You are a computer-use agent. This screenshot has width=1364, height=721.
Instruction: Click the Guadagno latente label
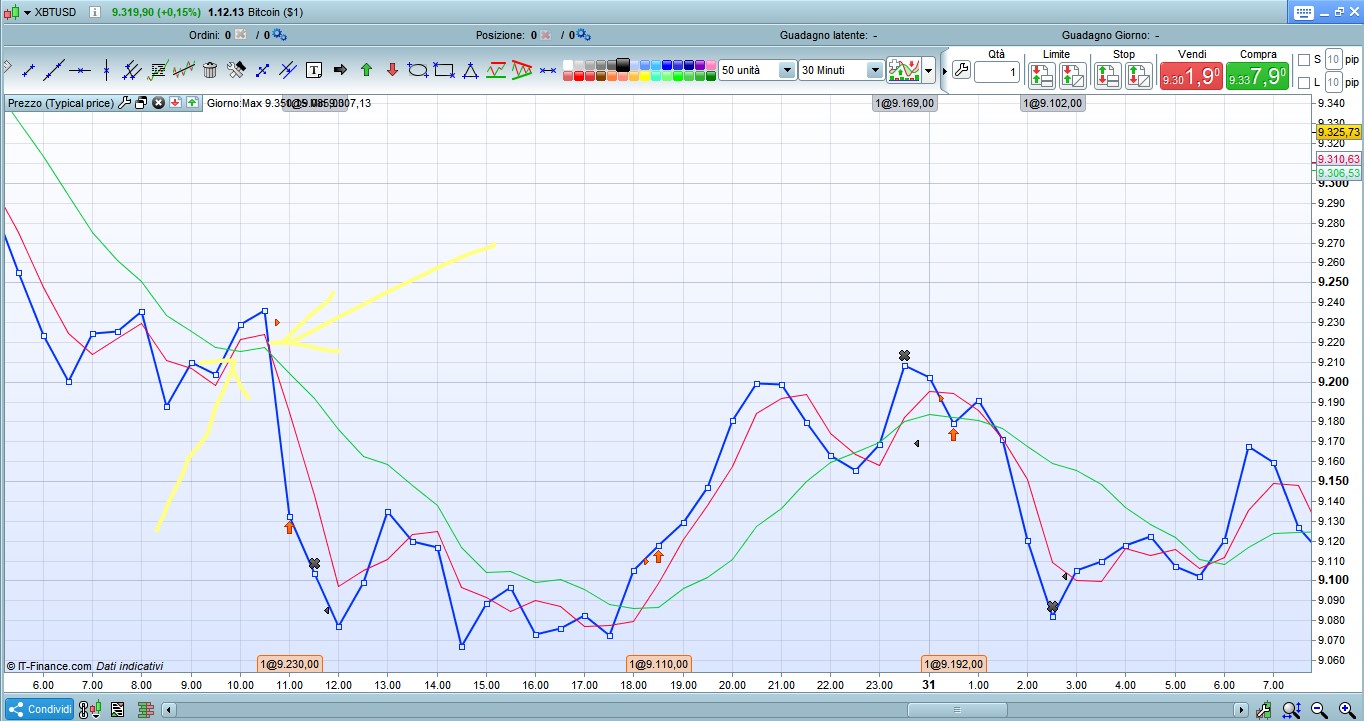[x=824, y=35]
